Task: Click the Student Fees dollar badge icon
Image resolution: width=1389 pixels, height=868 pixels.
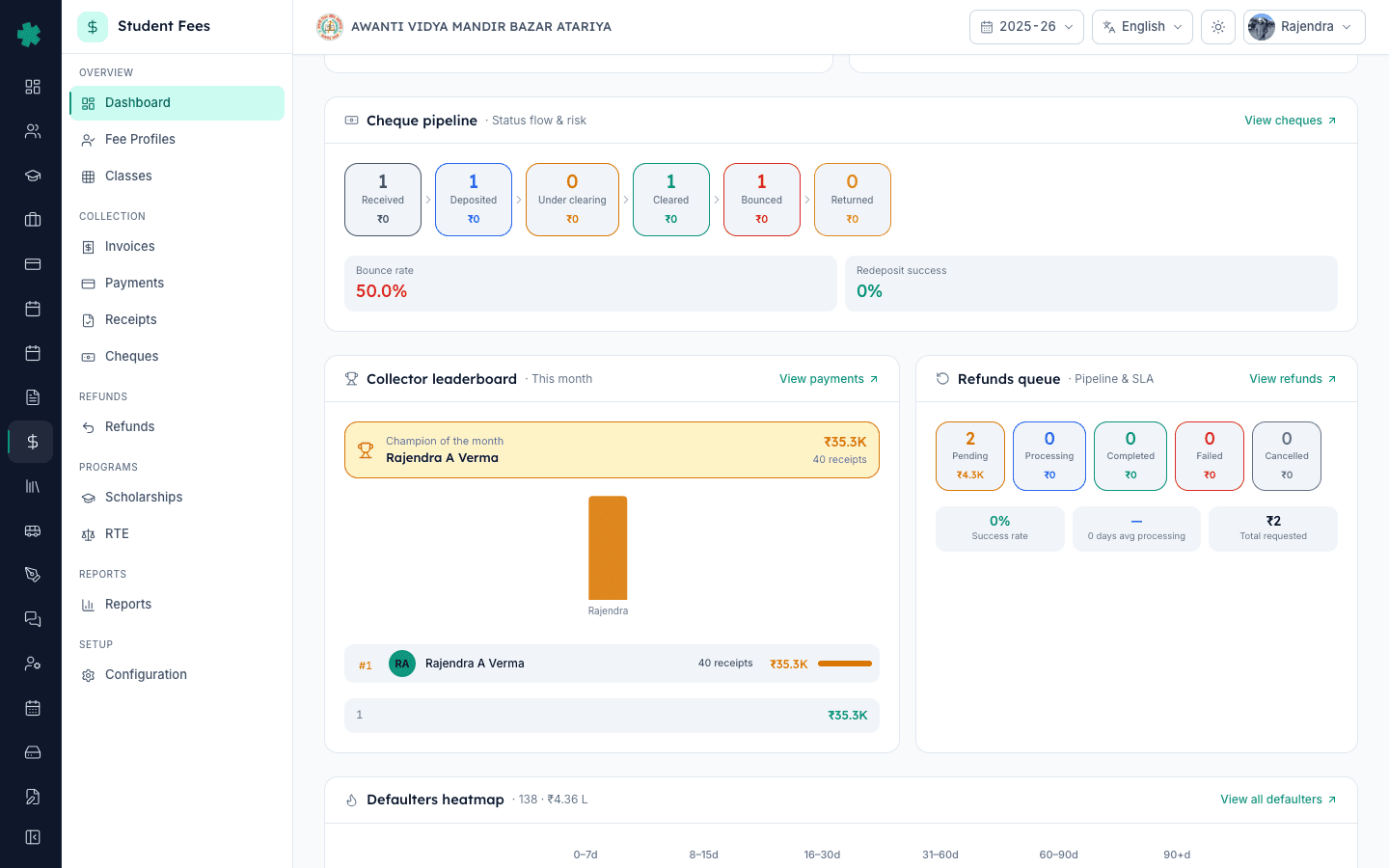Action: (x=93, y=27)
